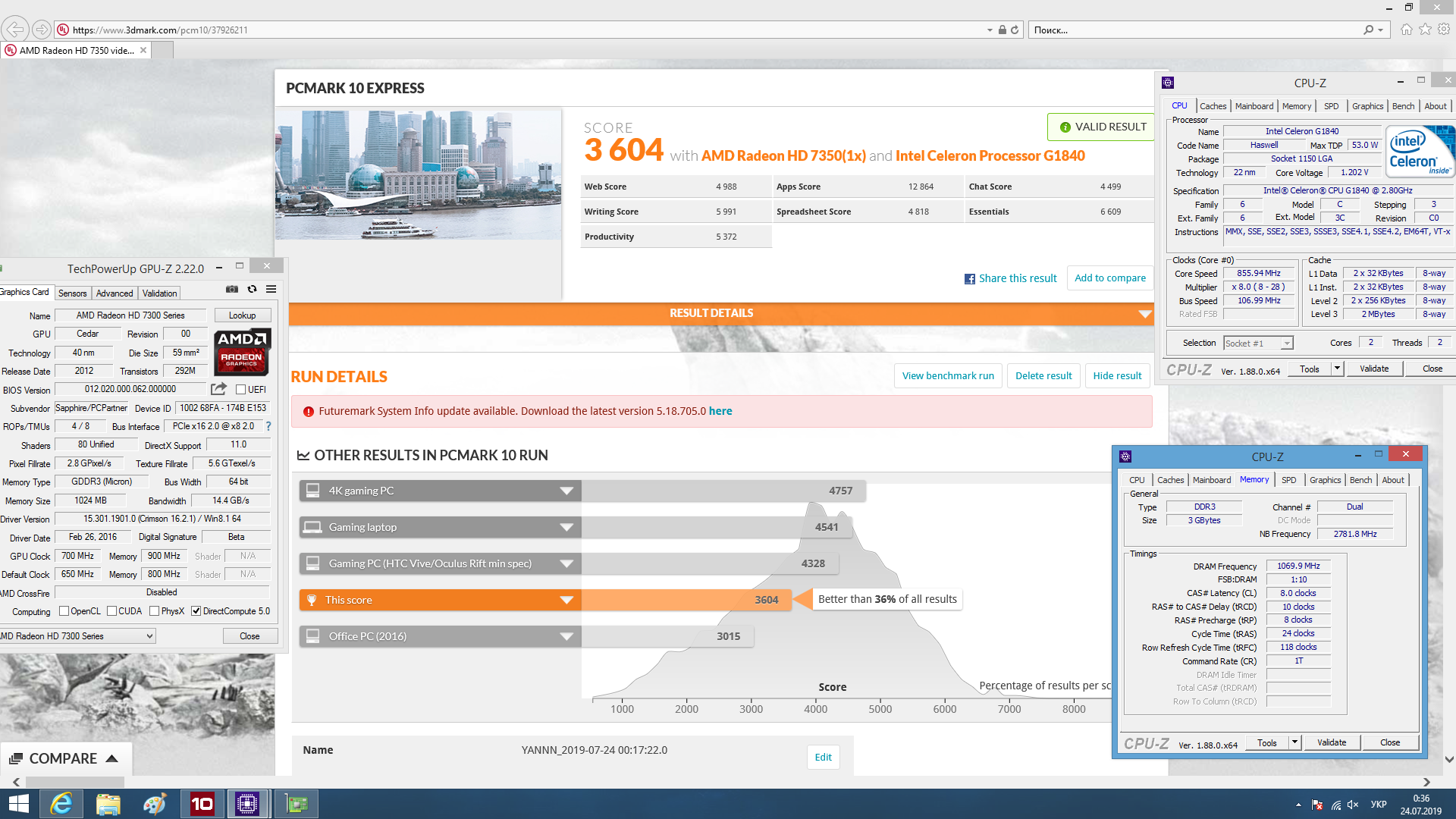
Task: Switch to Validation tab in GPU-Z
Action: 160,293
